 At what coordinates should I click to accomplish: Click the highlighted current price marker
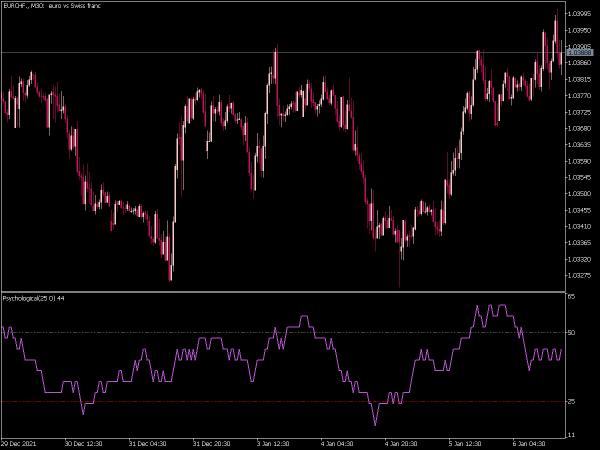click(x=579, y=52)
